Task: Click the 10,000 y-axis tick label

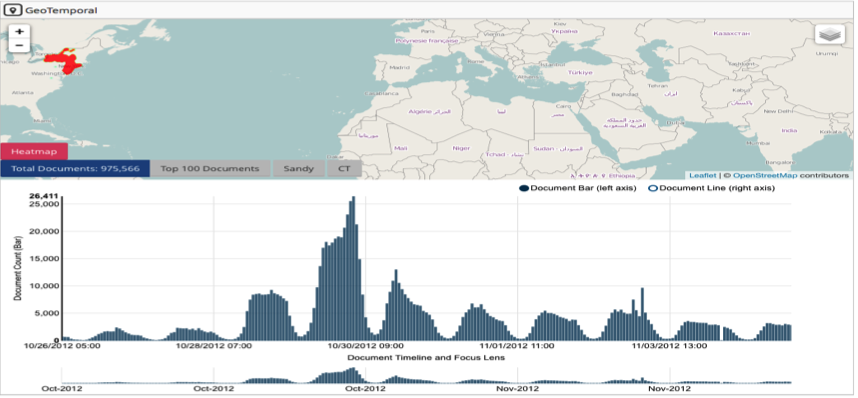Action: coord(45,286)
